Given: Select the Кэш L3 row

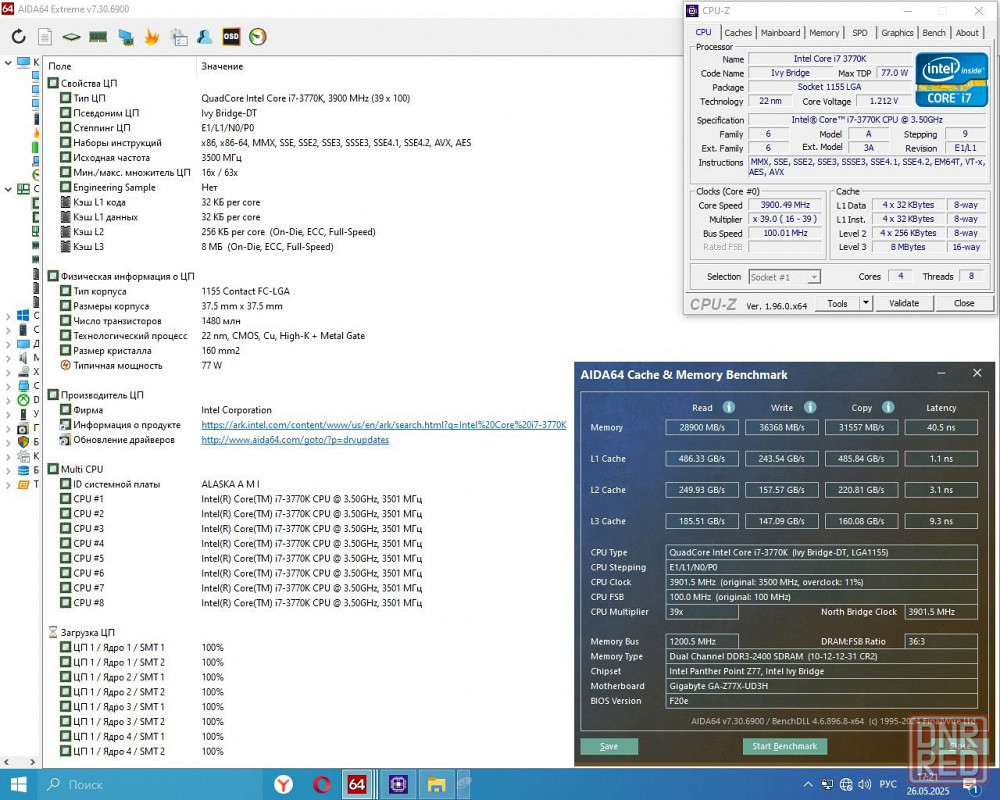Looking at the screenshot, I should click(x=306, y=247).
